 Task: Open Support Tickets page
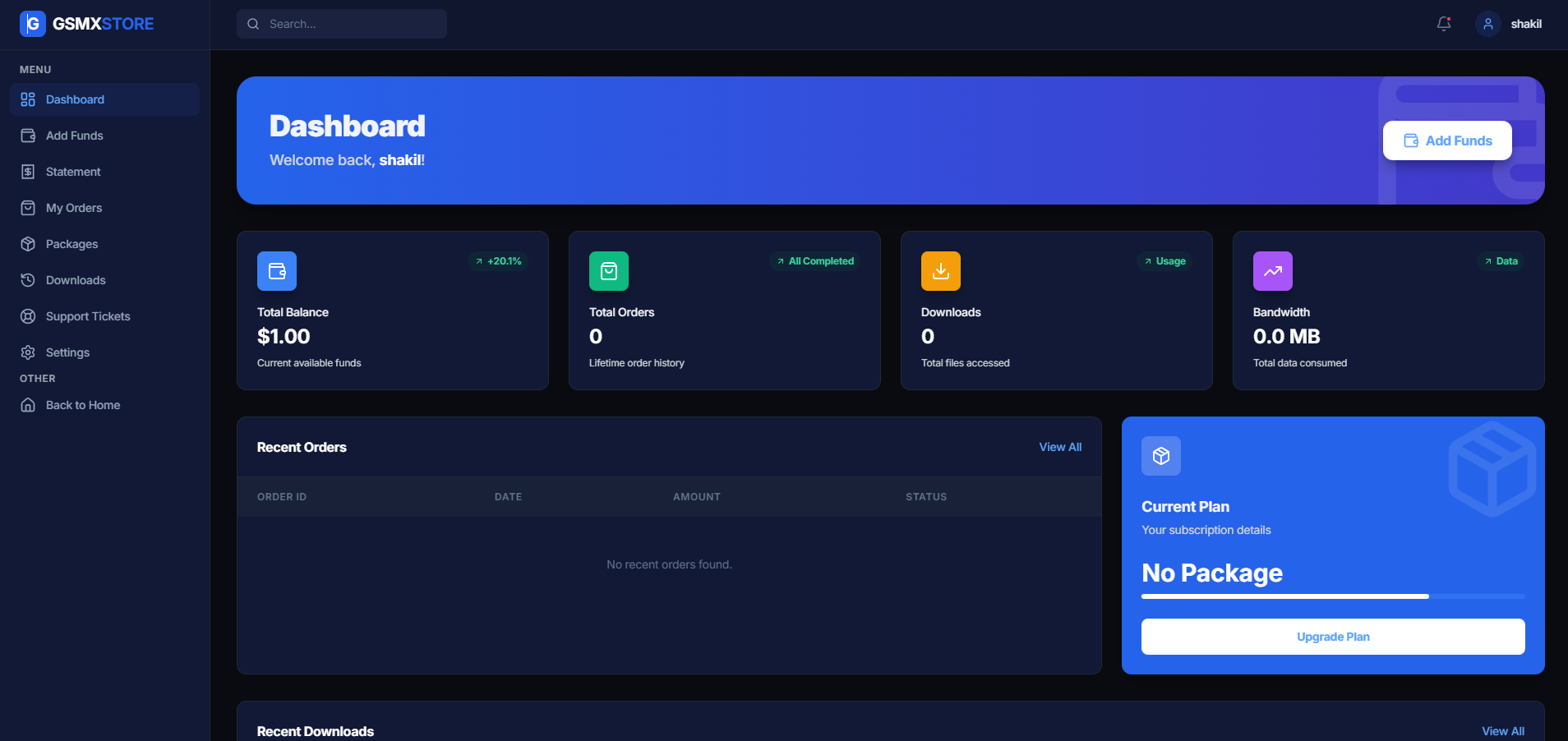point(88,316)
